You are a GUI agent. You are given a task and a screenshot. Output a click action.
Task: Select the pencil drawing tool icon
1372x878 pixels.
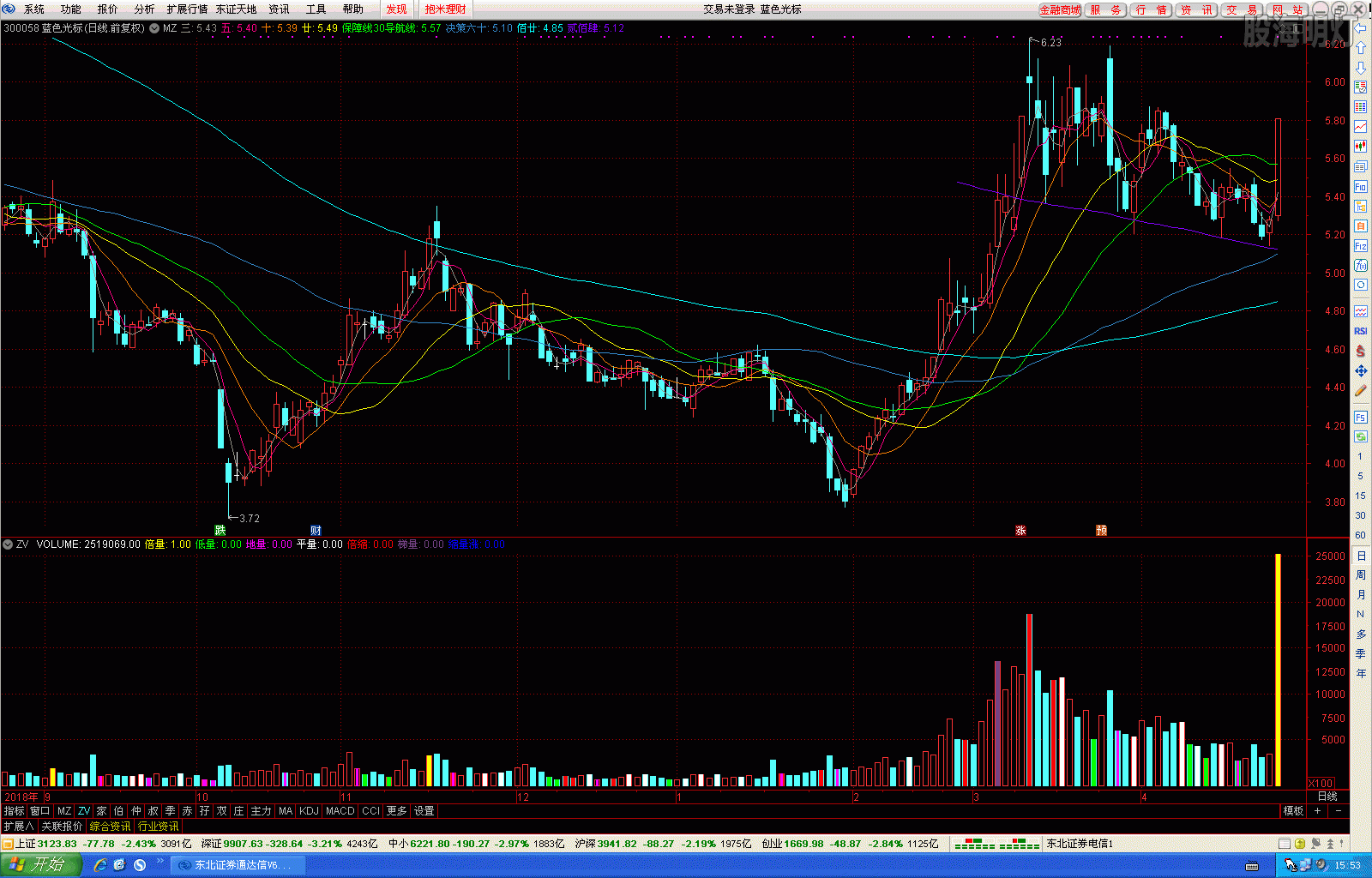[1361, 390]
